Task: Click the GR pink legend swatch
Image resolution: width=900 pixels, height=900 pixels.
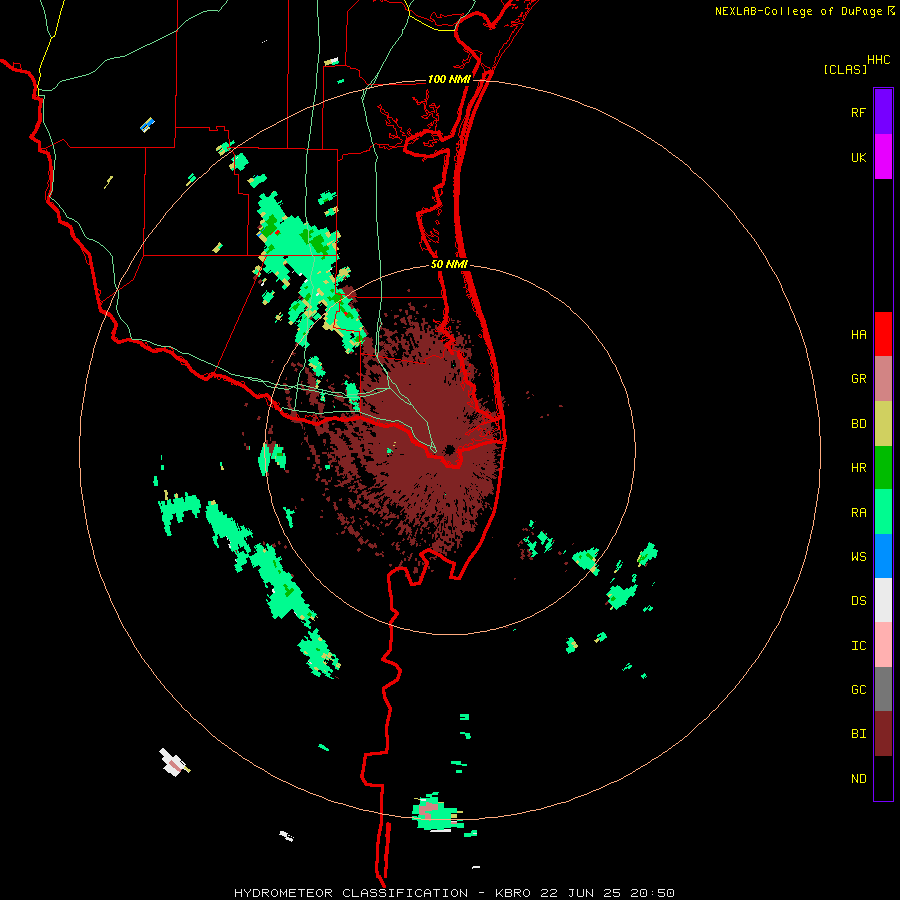Action: pos(883,379)
